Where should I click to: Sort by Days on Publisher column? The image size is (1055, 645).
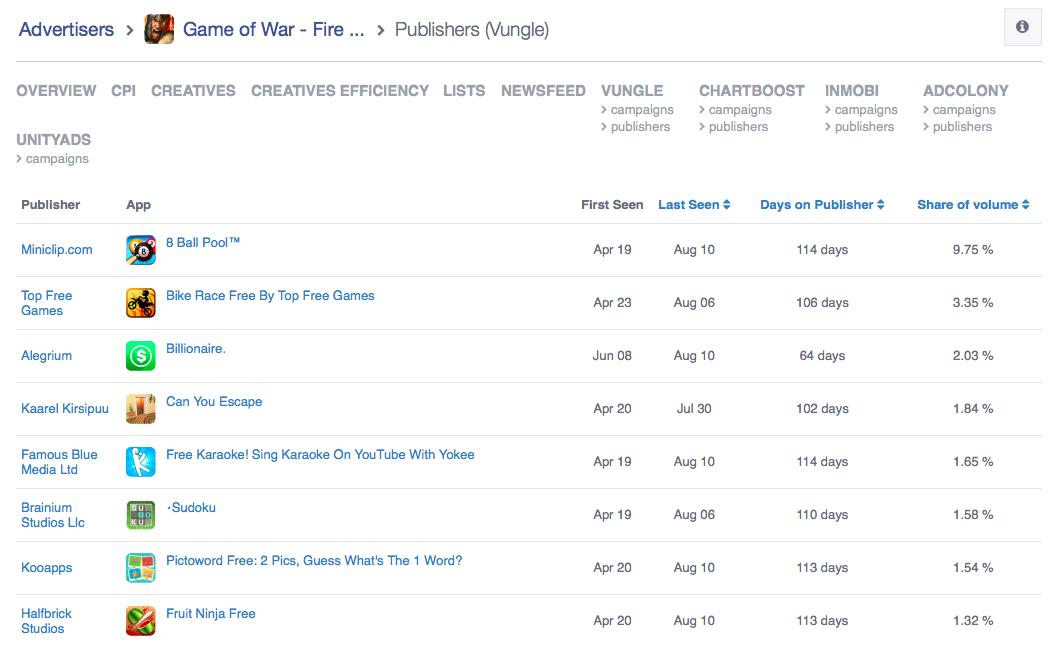coord(822,204)
